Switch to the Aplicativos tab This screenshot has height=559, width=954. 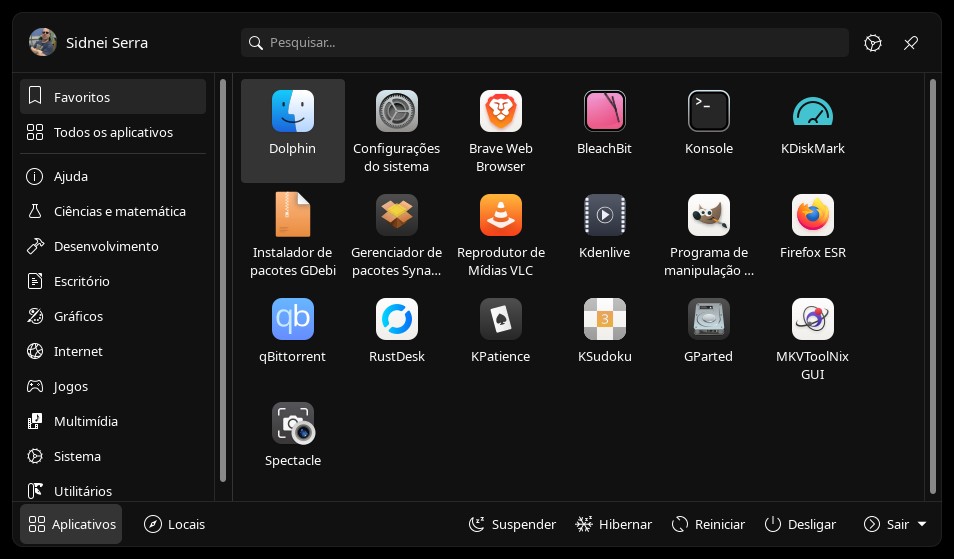coord(71,524)
